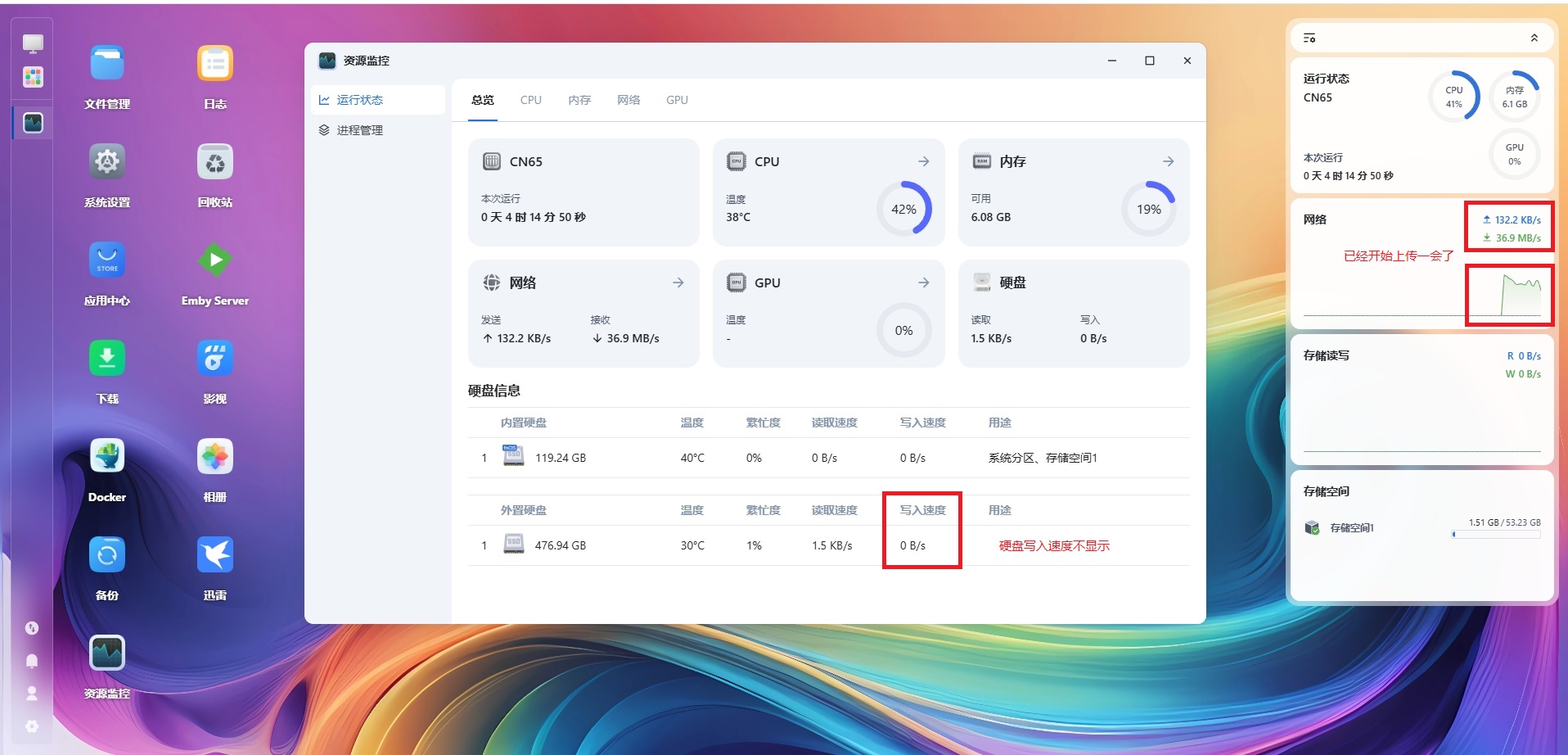The height and width of the screenshot is (755, 1568).
Task: Click the 系统分区、存储空间1 usage text
Action: [x=1043, y=458]
